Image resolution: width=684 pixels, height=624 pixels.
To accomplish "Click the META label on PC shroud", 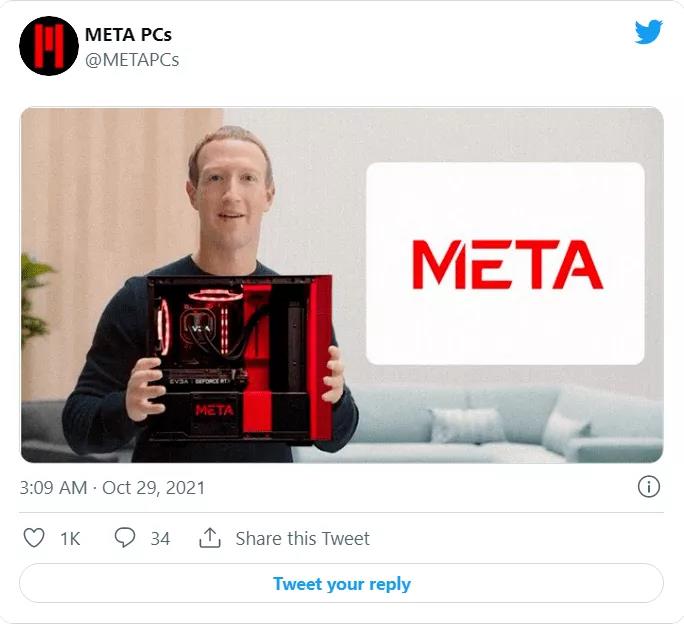I will click(214, 410).
